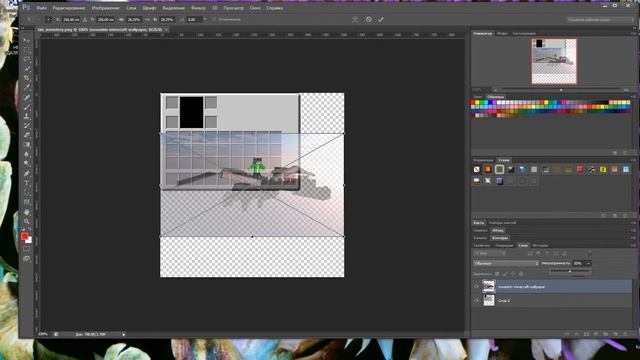Close the tab_inventory.png document tab
Viewport: 640px width, 360px height.
click(167, 29)
